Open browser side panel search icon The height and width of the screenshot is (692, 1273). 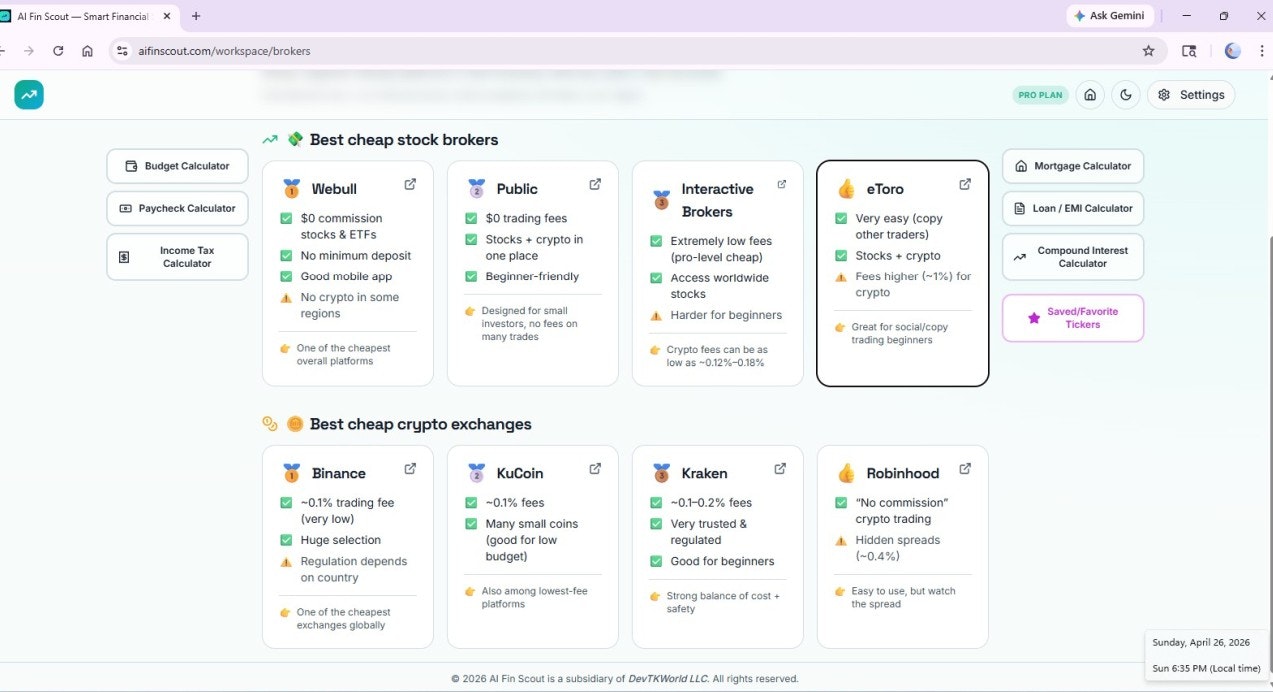point(1189,51)
